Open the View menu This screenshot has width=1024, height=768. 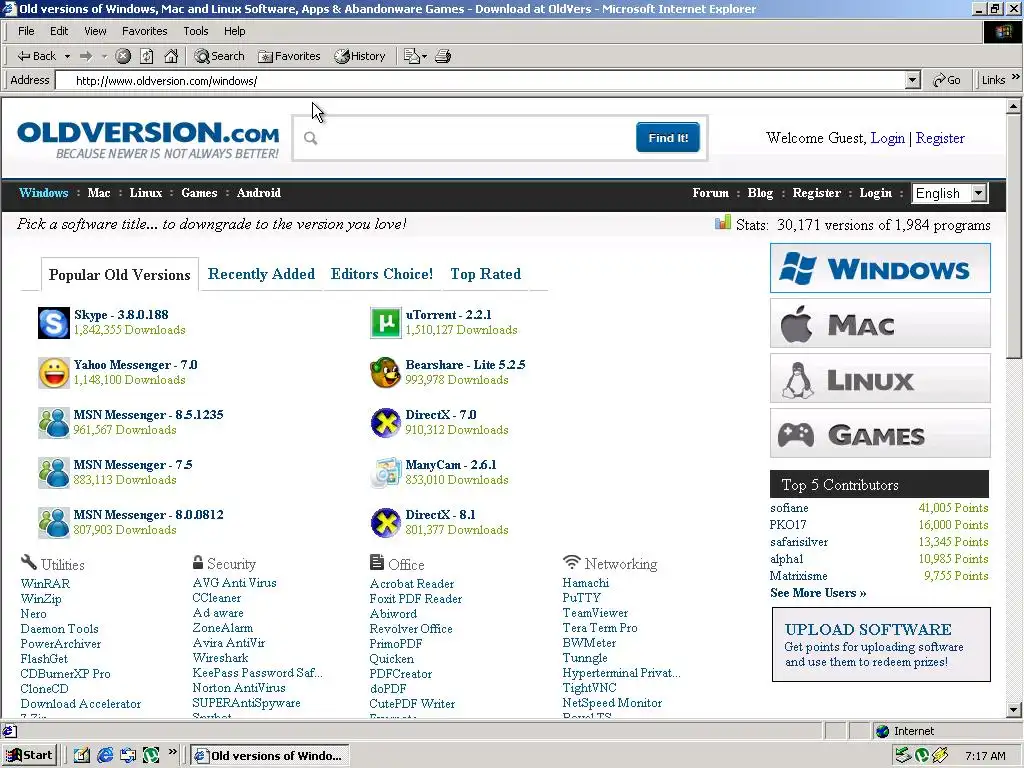click(x=95, y=31)
